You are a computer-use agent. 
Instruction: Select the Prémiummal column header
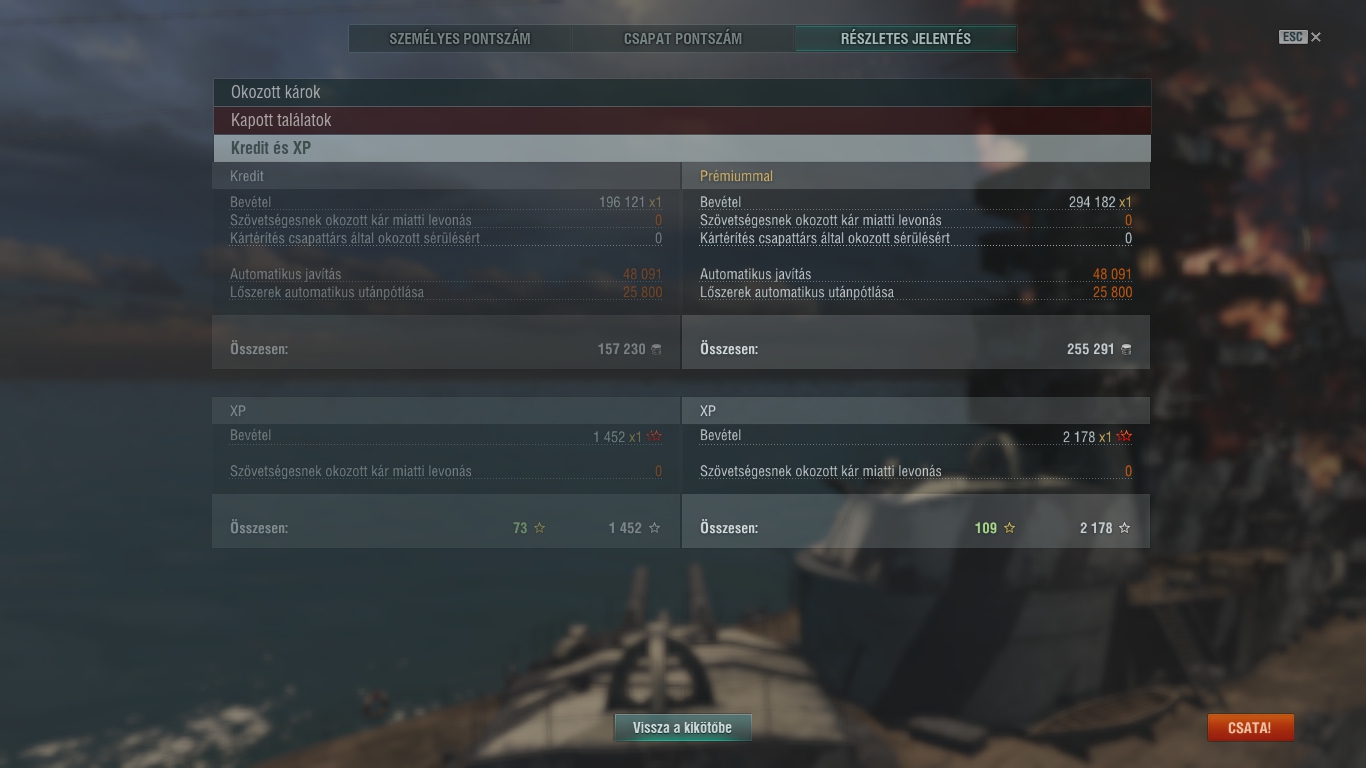point(736,176)
